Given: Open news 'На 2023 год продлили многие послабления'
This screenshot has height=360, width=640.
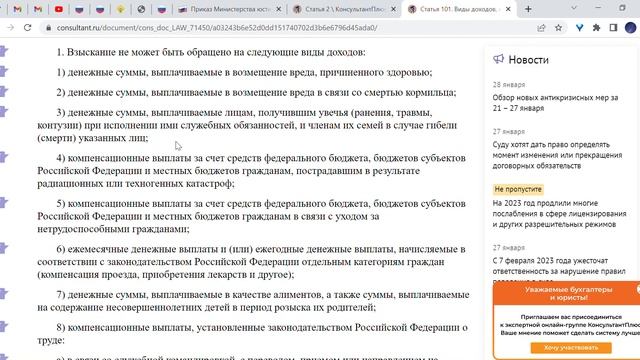Looking at the screenshot, I should pos(559,213).
